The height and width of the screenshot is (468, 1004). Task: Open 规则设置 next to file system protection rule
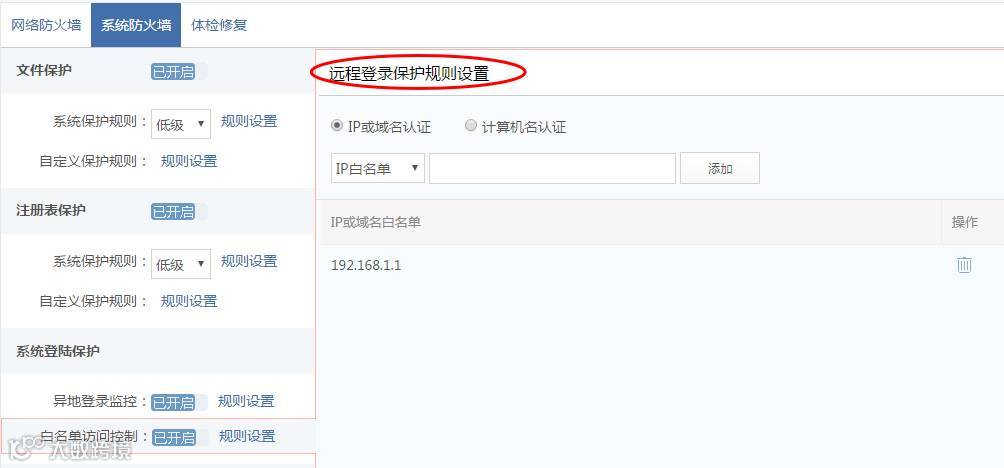pyautogui.click(x=249, y=121)
